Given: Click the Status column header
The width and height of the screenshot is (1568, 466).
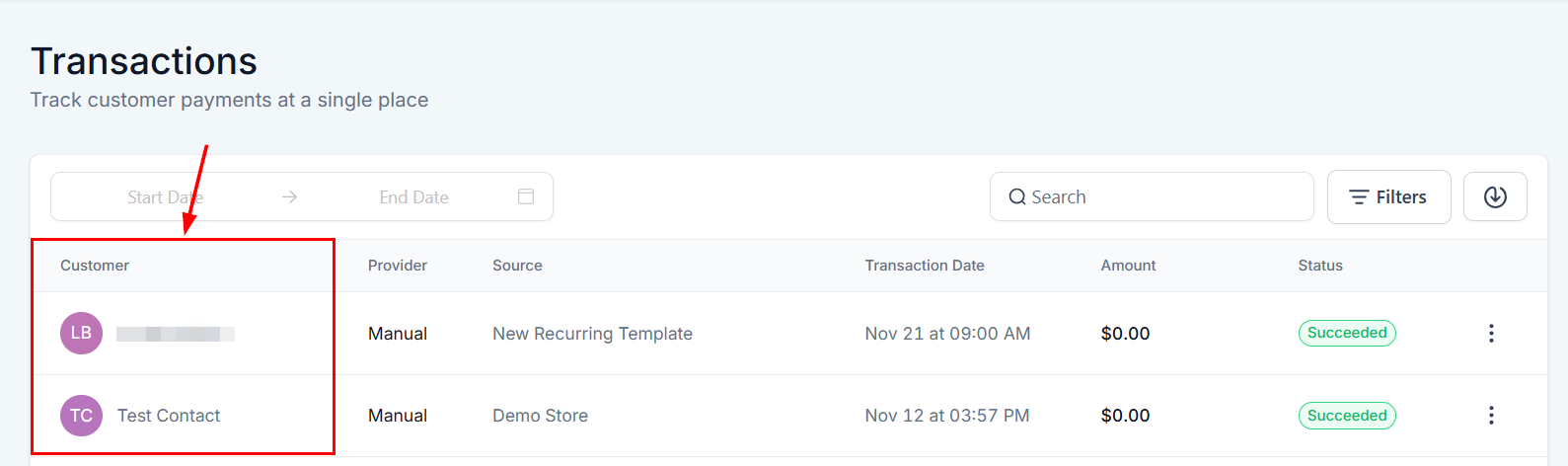Looking at the screenshot, I should [x=1320, y=266].
